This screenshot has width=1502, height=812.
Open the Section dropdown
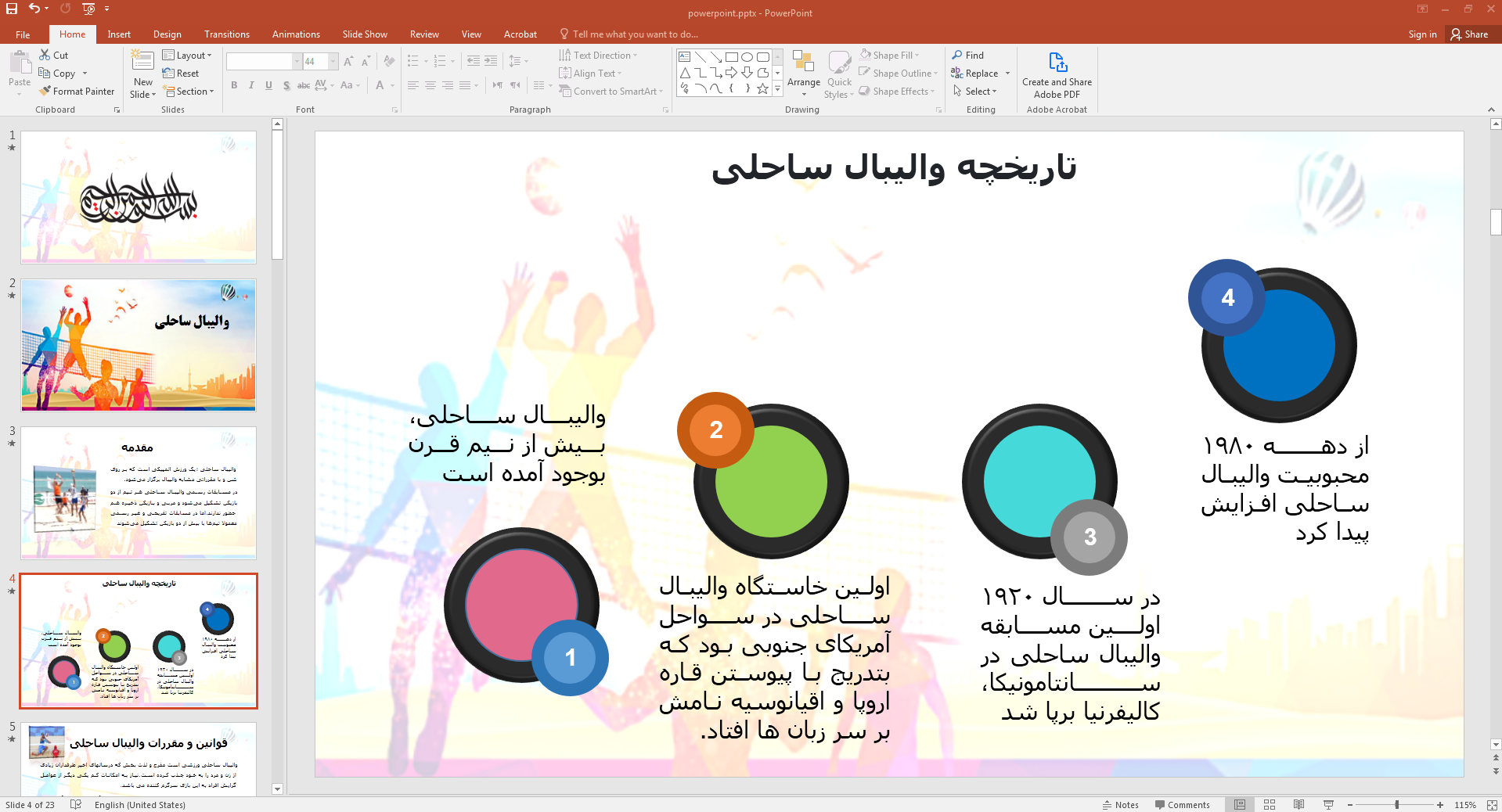[x=188, y=92]
